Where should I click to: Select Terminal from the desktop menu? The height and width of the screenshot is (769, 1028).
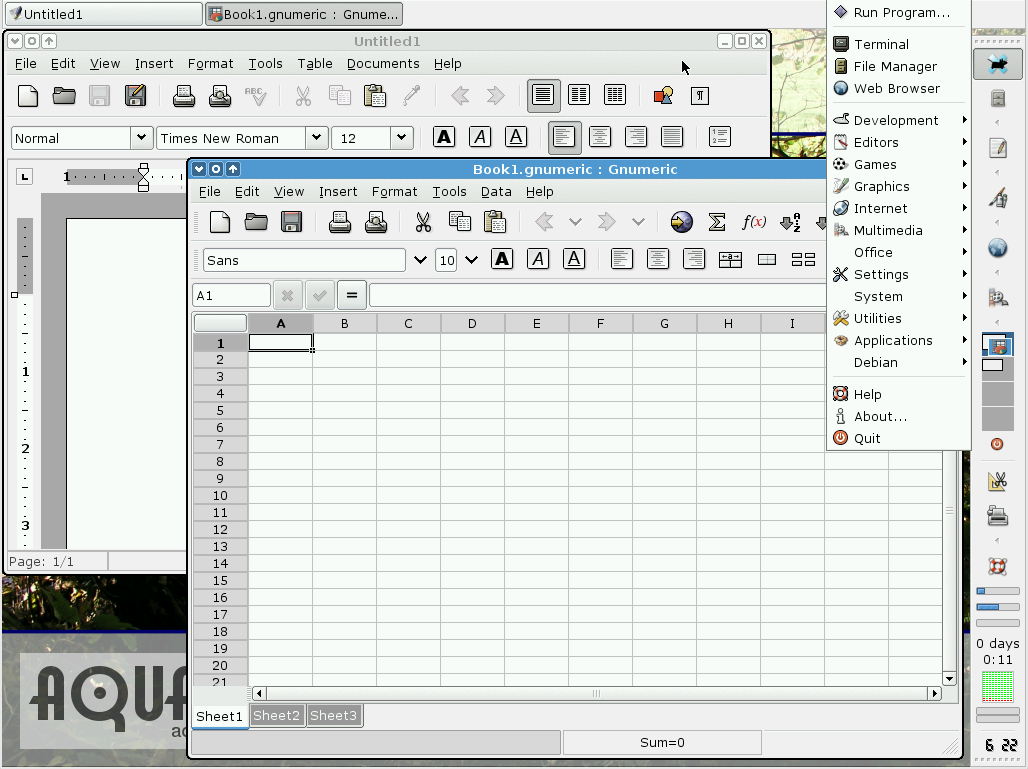880,44
